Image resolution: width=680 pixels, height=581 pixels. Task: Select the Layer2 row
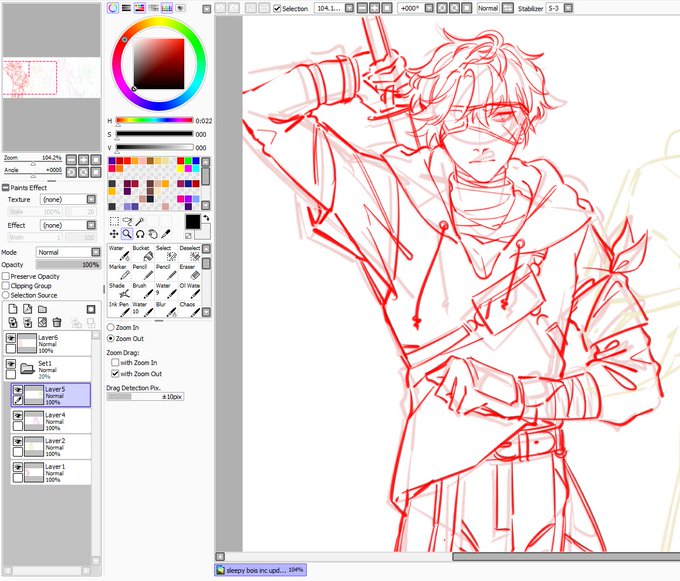coord(51,447)
